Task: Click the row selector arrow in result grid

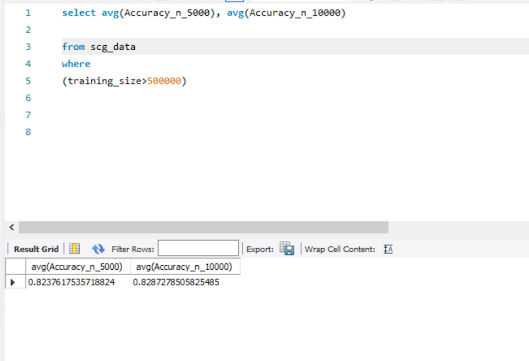Action: tap(13, 282)
